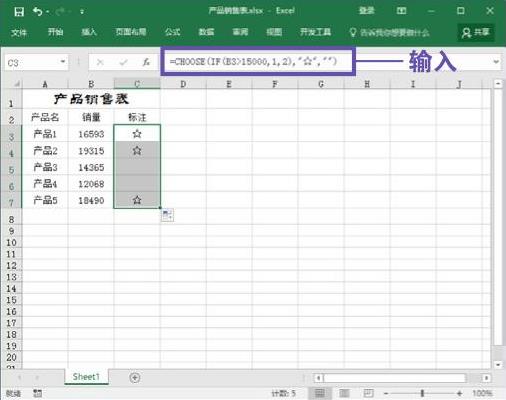Click the header cell 标注

[x=137, y=117]
